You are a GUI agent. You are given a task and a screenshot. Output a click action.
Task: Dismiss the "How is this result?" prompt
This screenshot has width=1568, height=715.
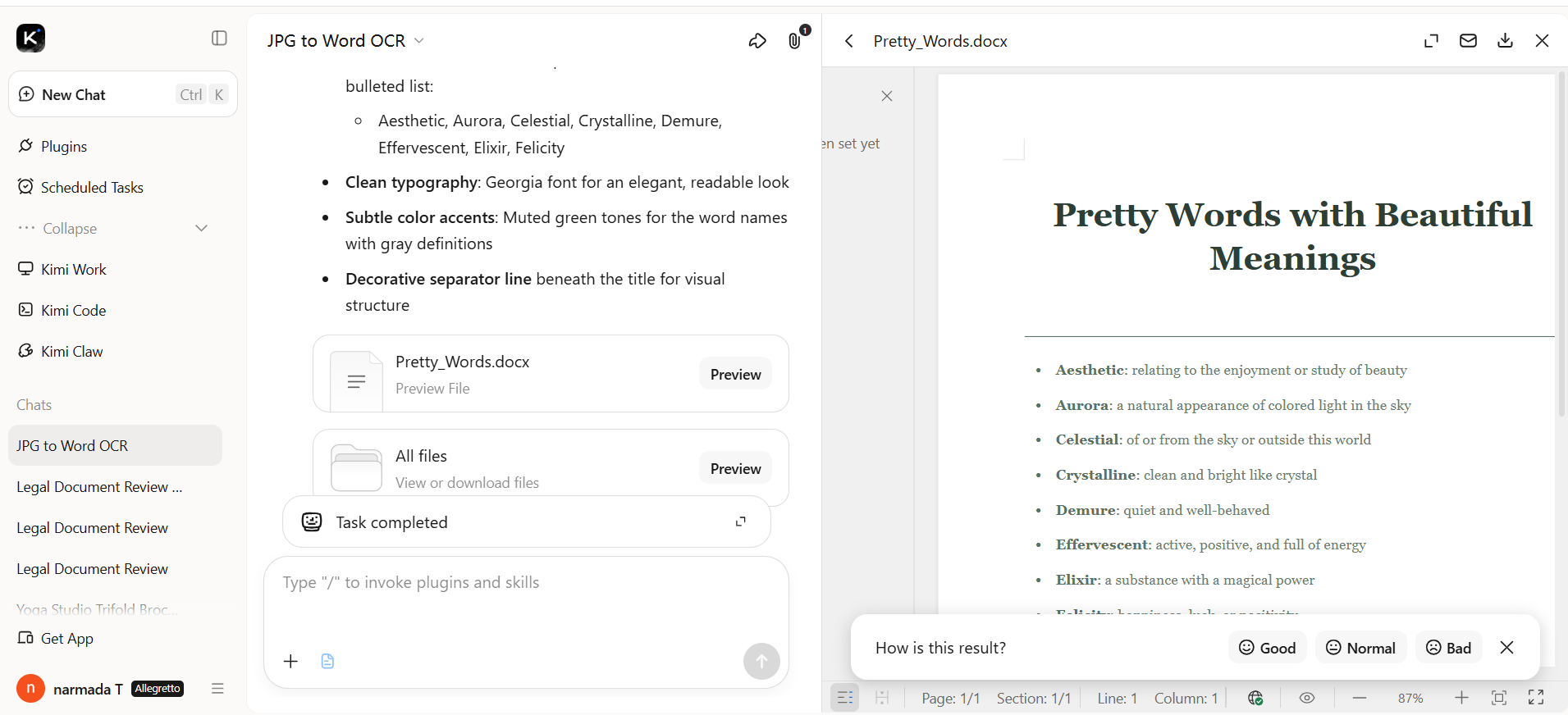pyautogui.click(x=1506, y=648)
